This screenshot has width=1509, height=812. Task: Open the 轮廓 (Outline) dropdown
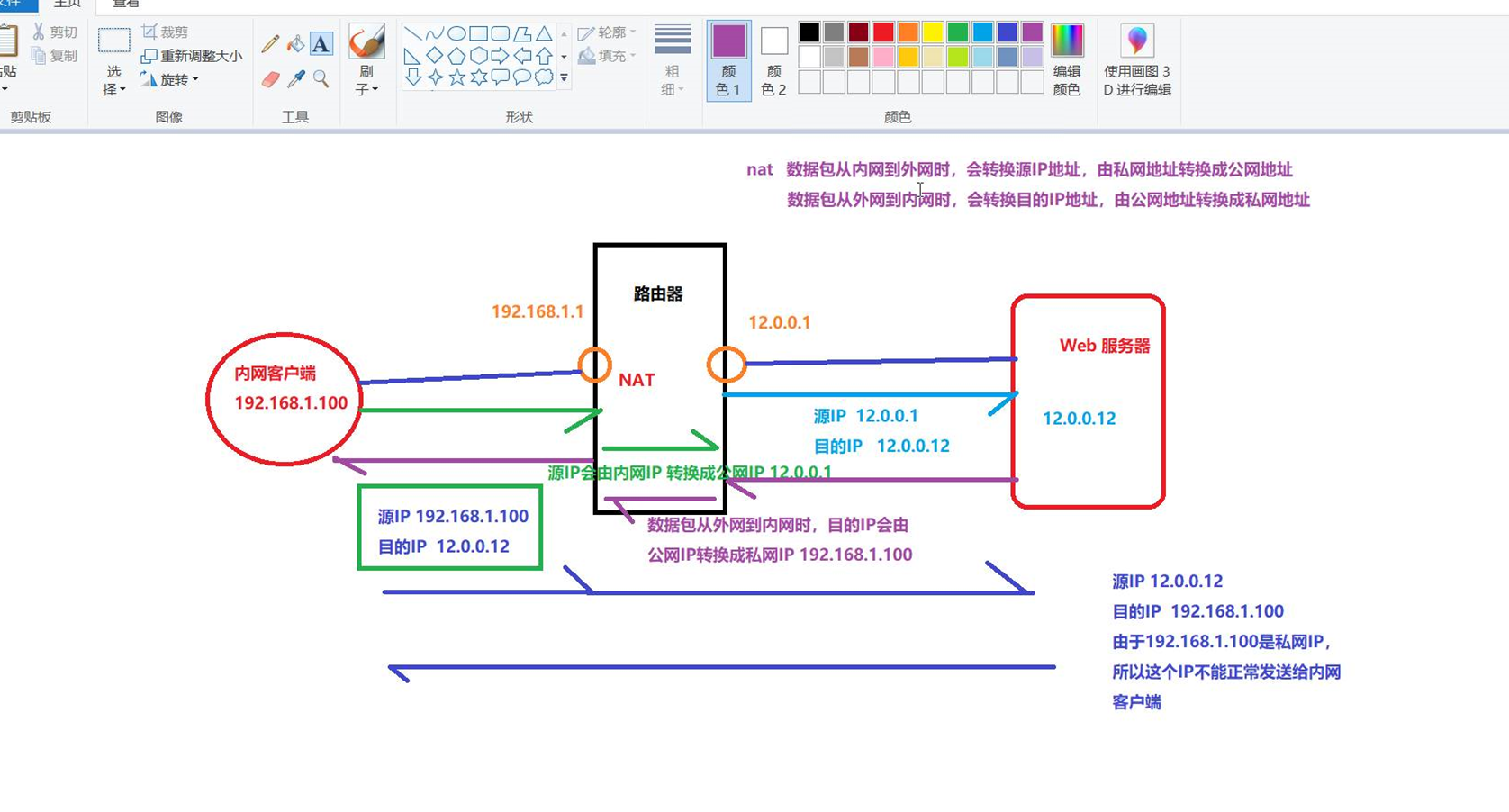point(607,32)
